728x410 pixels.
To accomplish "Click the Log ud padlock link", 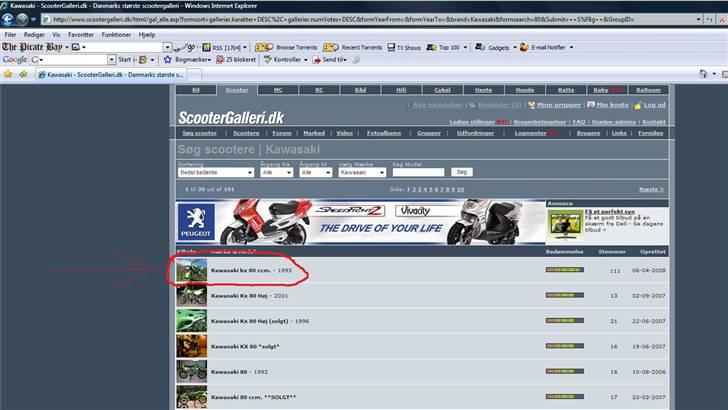I will [649, 104].
